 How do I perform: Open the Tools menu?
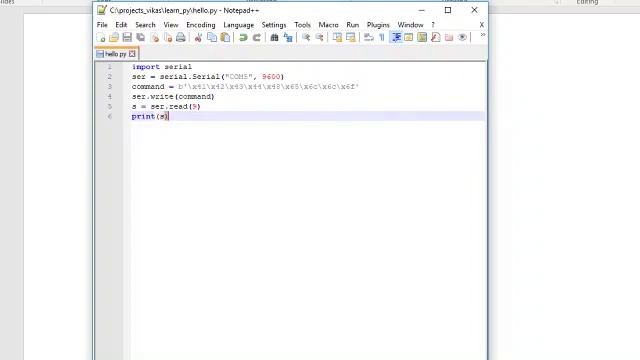pos(302,25)
